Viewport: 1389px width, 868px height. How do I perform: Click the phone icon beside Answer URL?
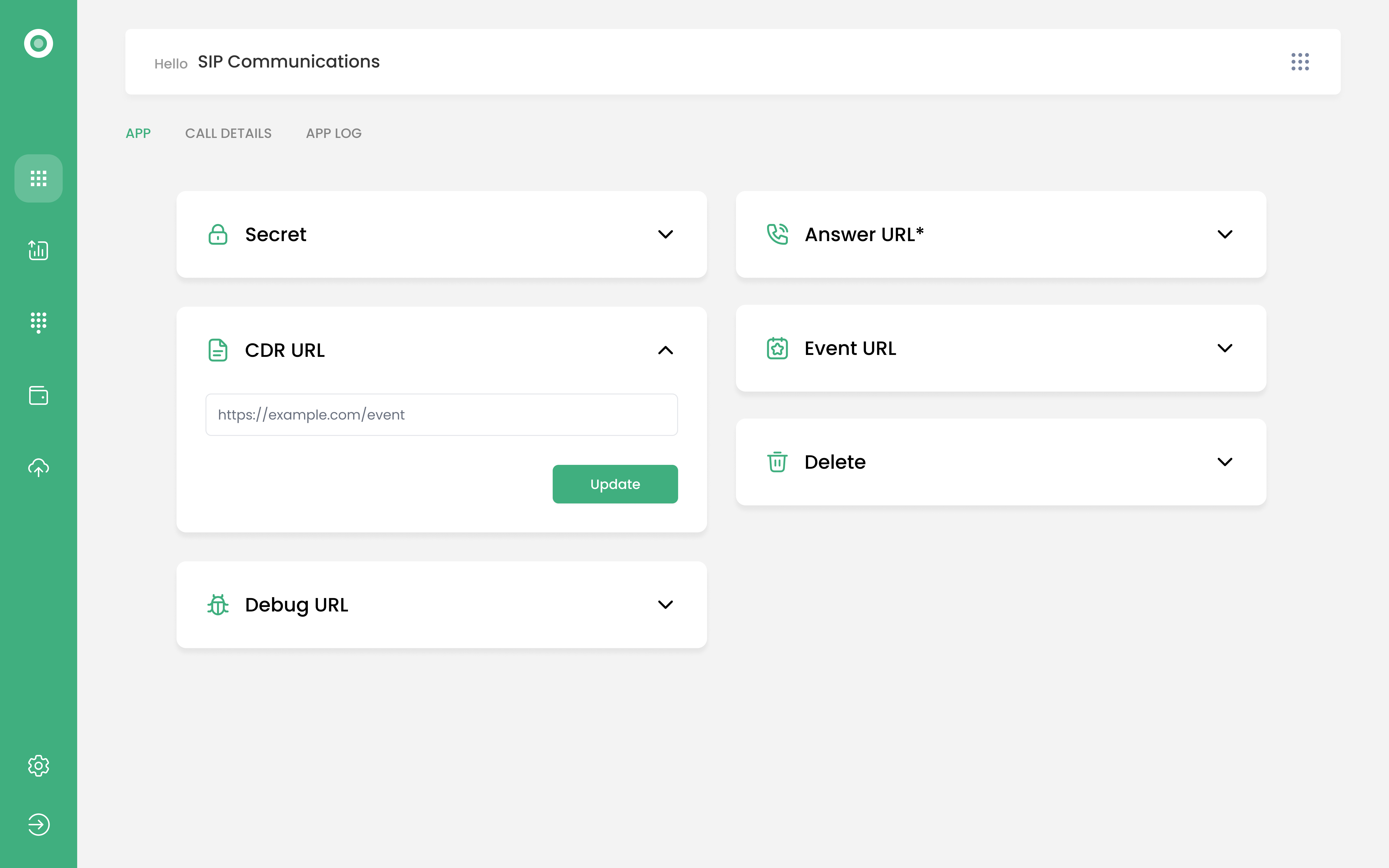click(778, 234)
